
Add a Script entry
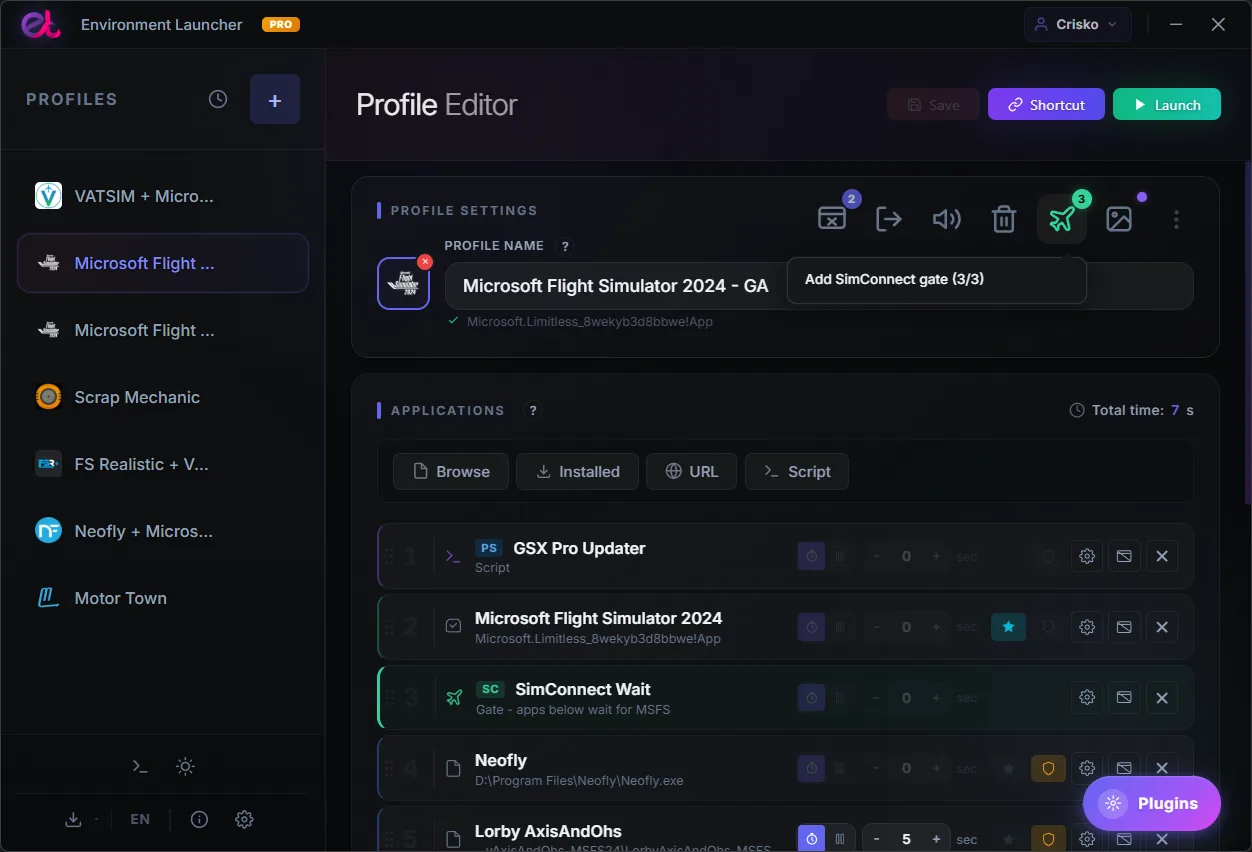pyautogui.click(x=797, y=471)
